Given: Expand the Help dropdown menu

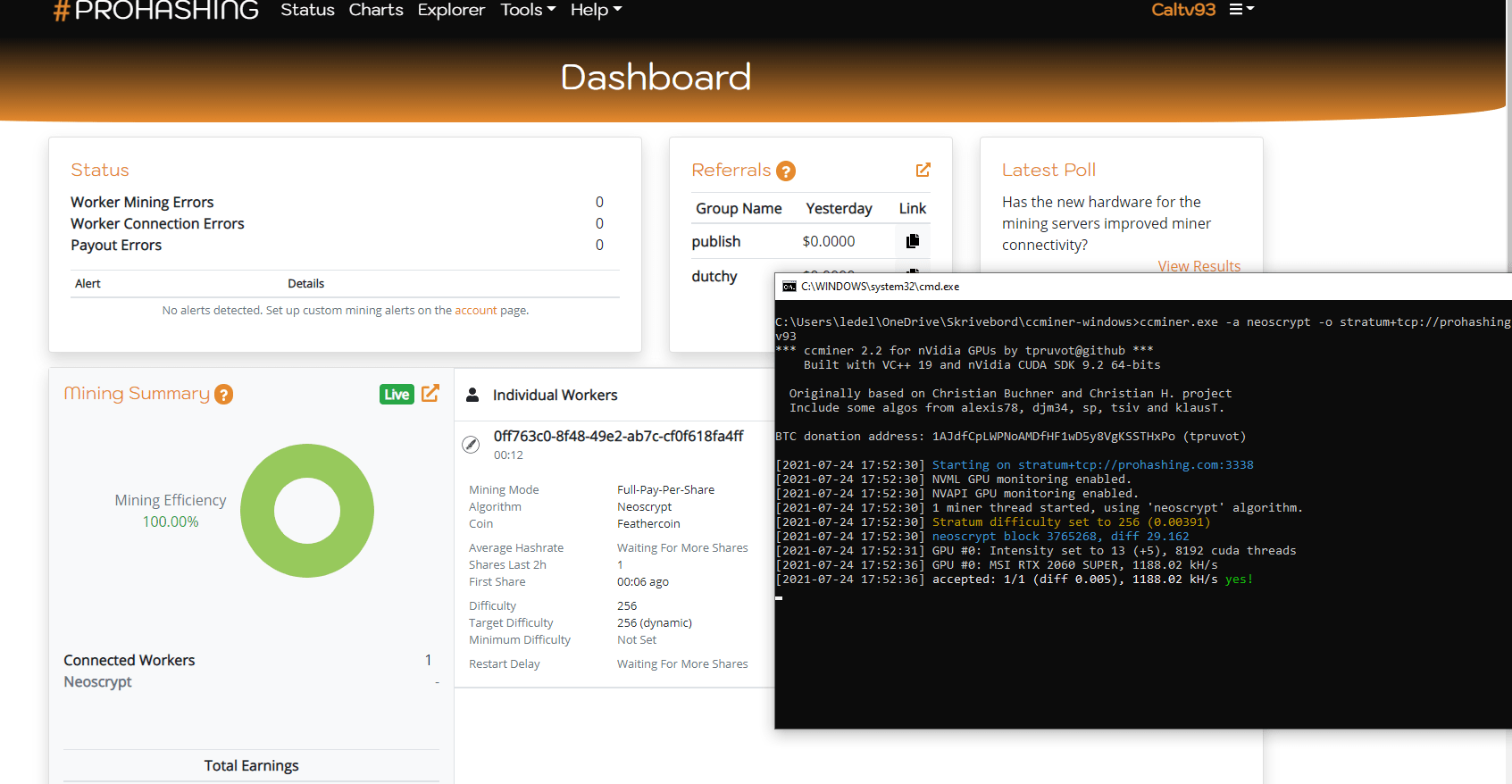Looking at the screenshot, I should [596, 10].
